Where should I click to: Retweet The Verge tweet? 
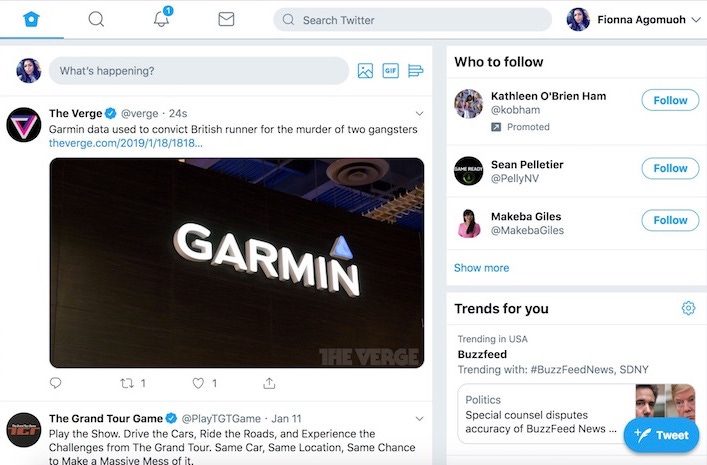pyautogui.click(x=127, y=383)
